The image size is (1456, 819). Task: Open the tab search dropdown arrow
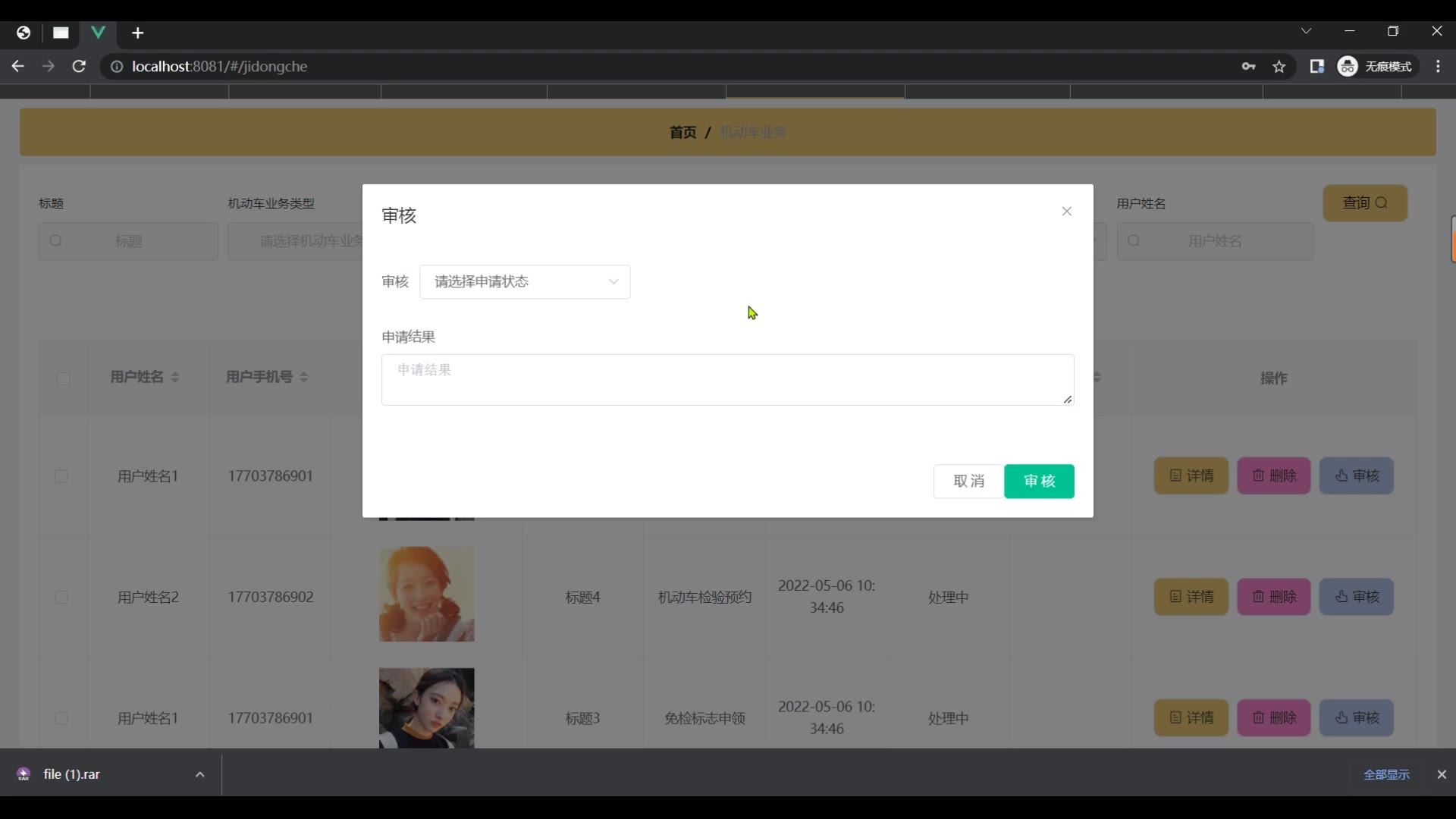tap(1306, 31)
